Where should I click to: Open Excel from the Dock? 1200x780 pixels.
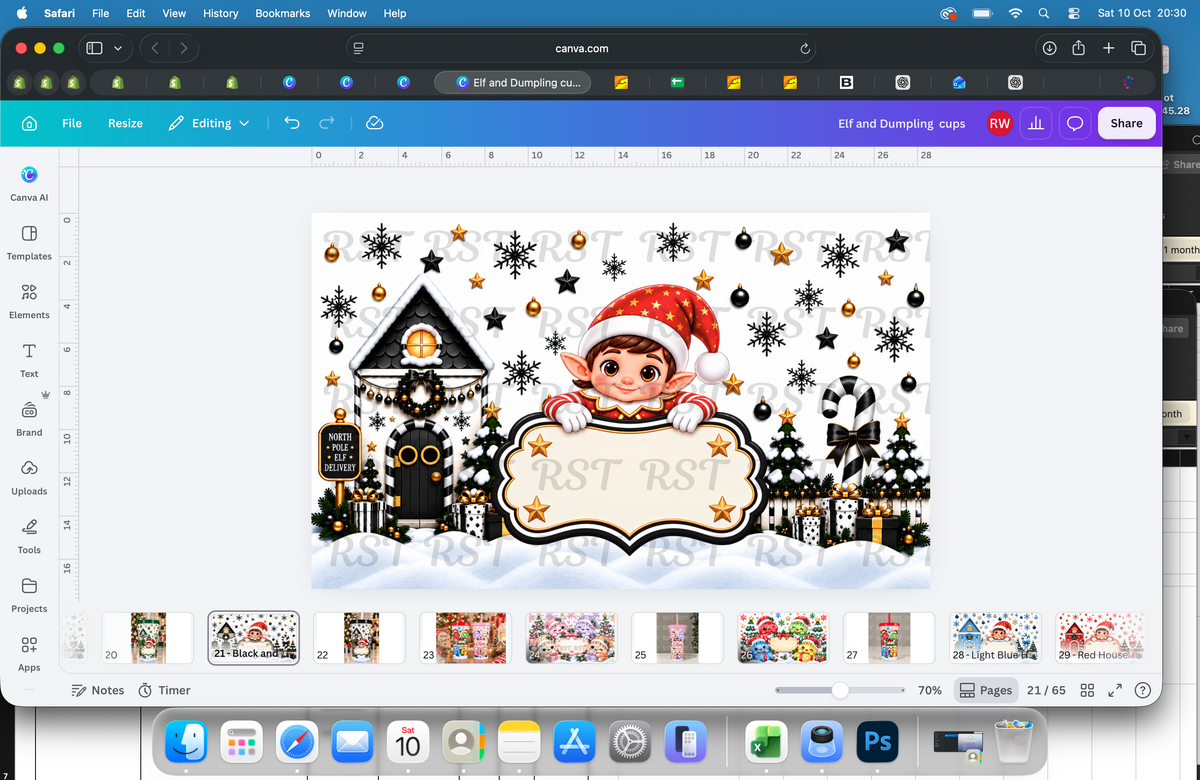(x=767, y=743)
